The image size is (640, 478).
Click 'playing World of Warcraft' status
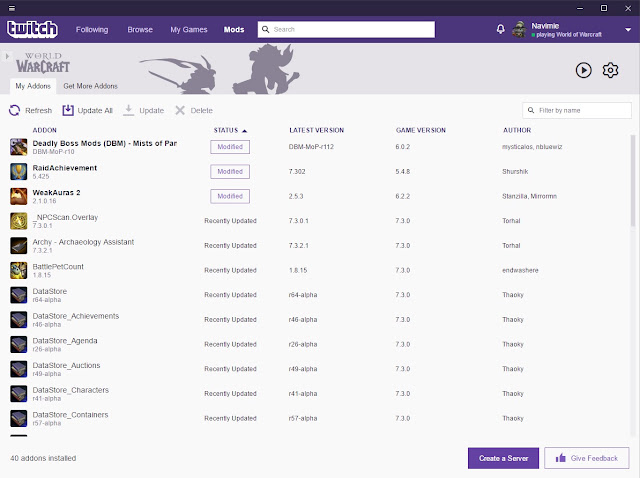[569, 35]
